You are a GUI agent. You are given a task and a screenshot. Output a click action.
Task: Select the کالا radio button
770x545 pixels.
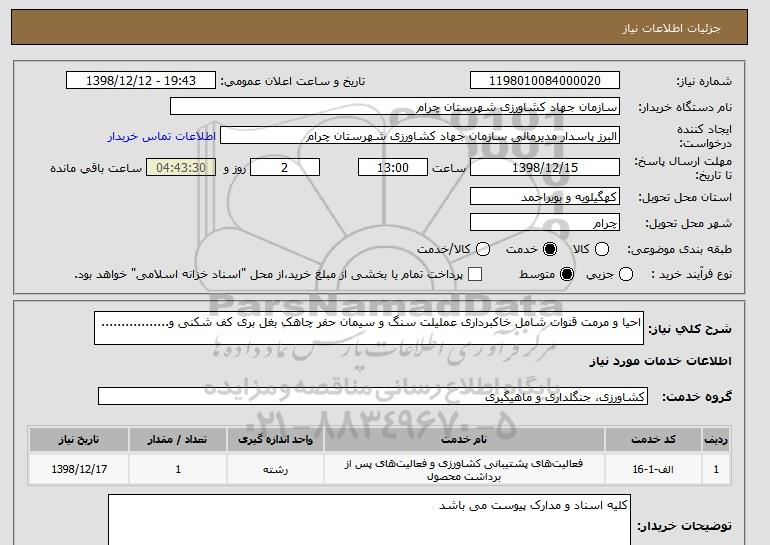tap(602, 249)
